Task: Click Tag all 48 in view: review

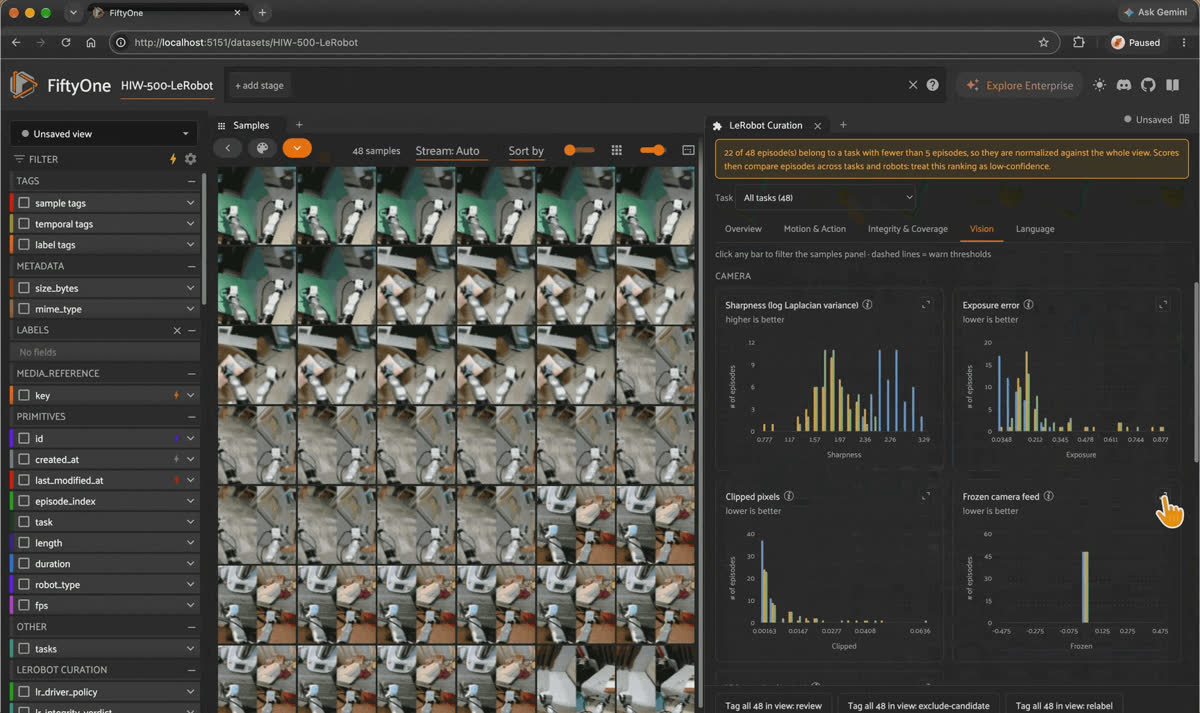Action: [773, 705]
